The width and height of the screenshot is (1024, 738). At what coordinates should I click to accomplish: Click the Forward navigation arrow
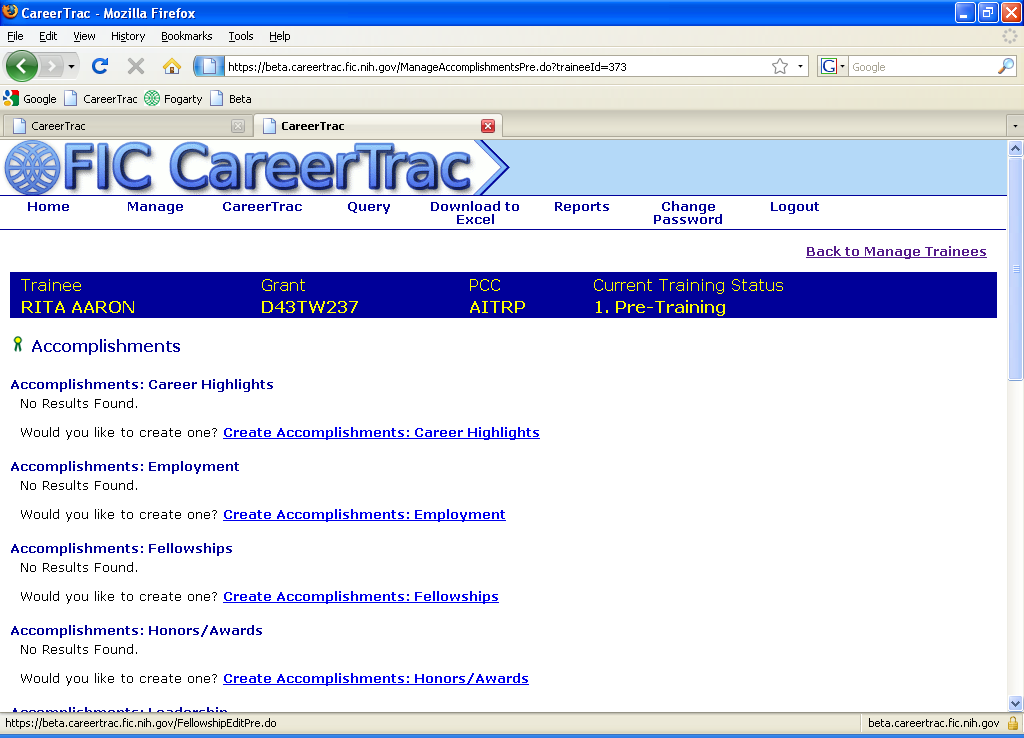(x=51, y=66)
